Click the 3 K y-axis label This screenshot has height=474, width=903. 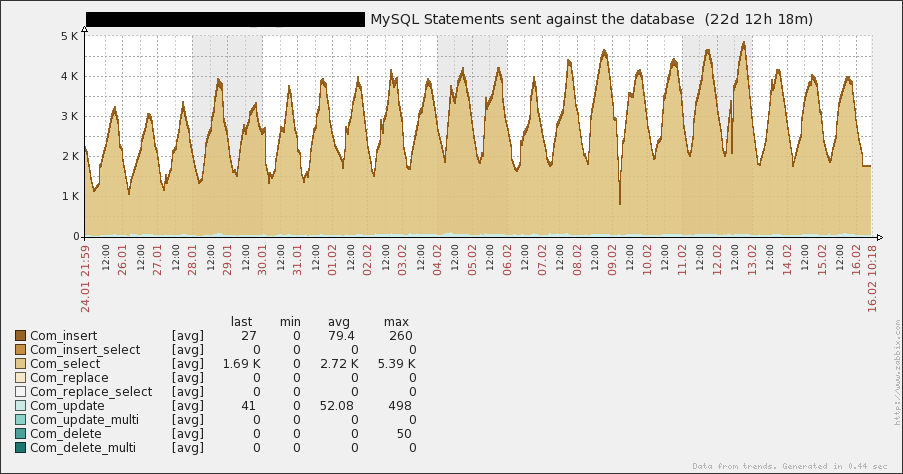pos(69,116)
